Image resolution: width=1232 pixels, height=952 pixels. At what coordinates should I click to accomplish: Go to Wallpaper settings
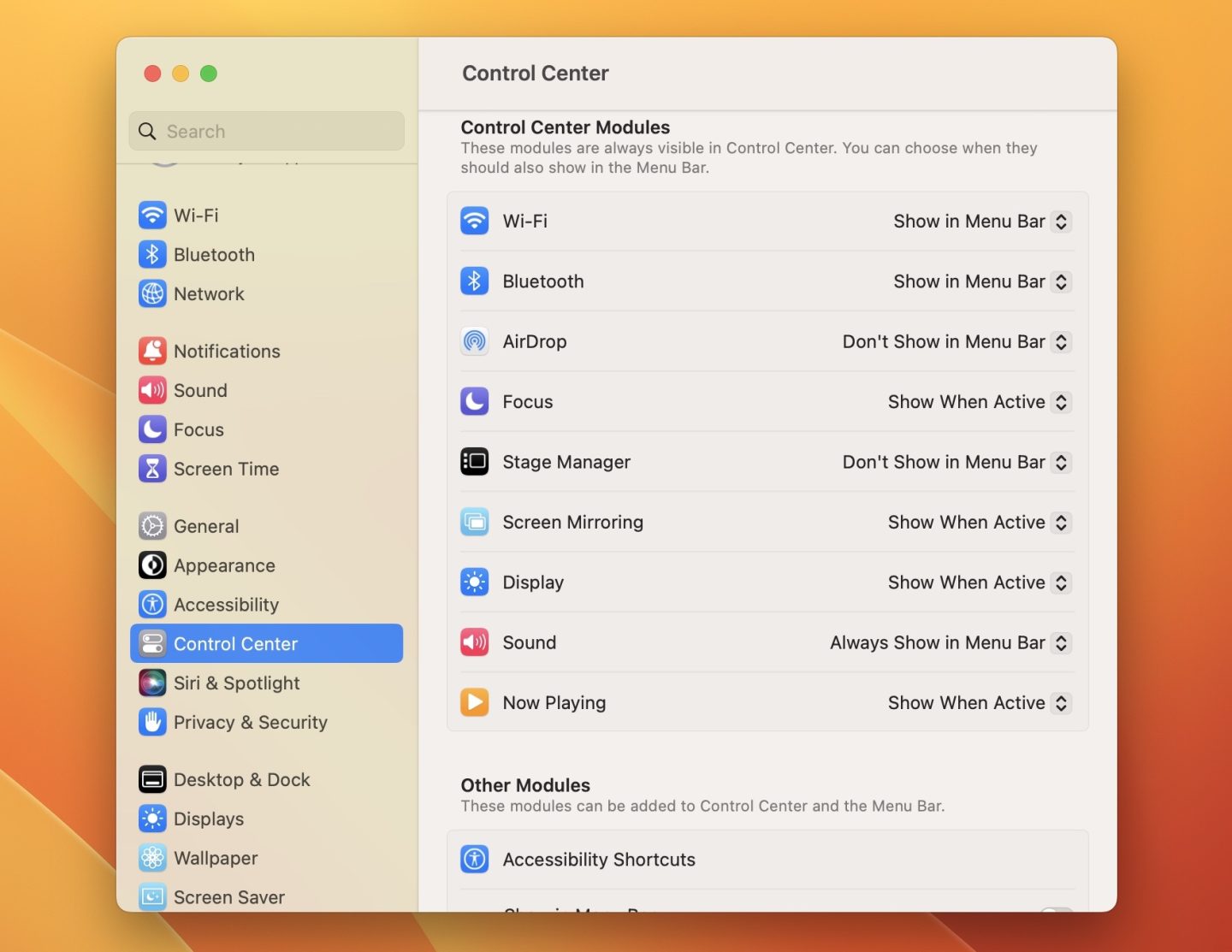[216, 858]
